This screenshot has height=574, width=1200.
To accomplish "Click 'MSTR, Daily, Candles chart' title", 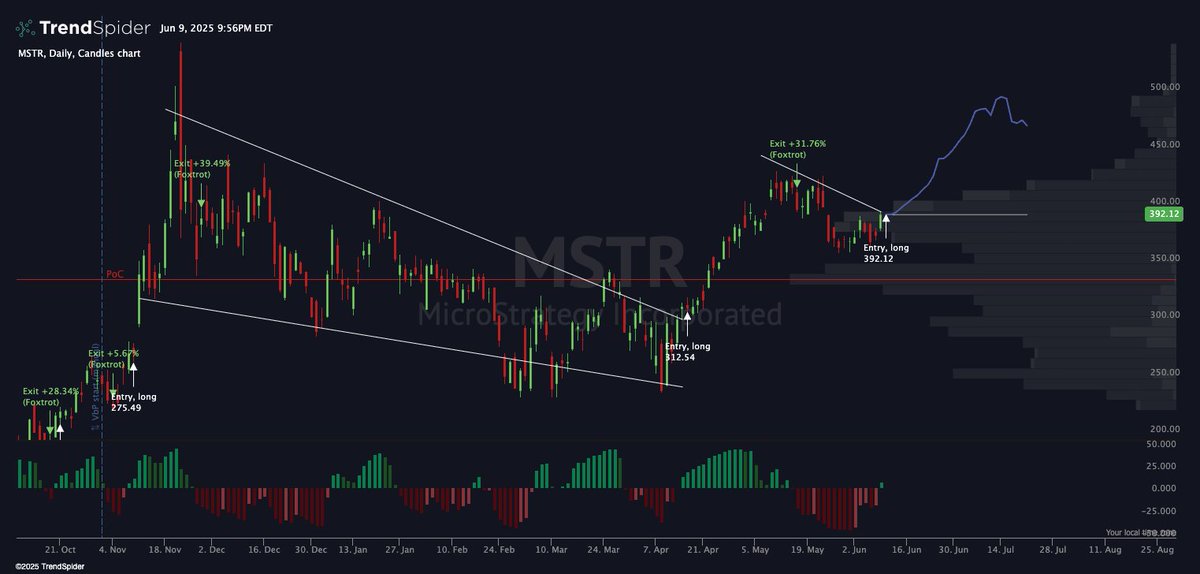I will (79, 53).
